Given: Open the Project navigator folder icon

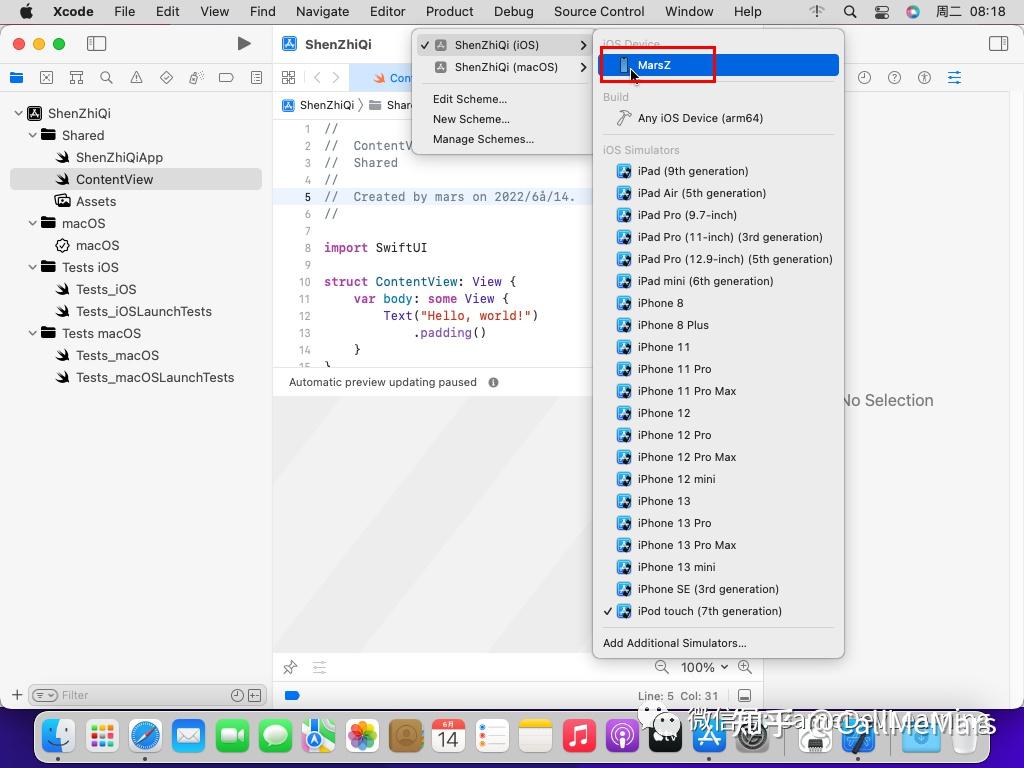Looking at the screenshot, I should pyautogui.click(x=17, y=78).
